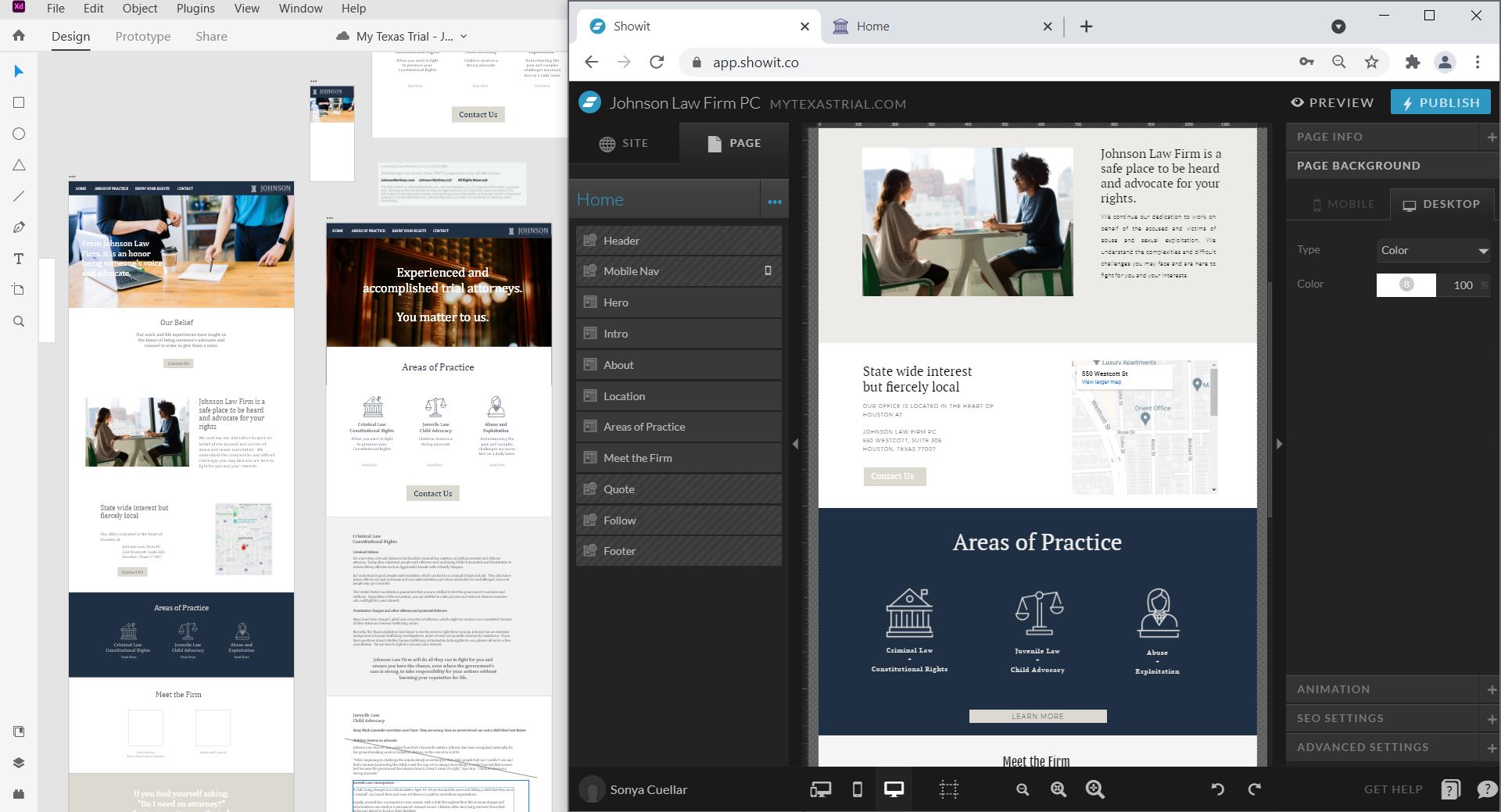The width and height of the screenshot is (1501, 812).
Task: Open the Plugins menu in XD
Action: pyautogui.click(x=195, y=9)
